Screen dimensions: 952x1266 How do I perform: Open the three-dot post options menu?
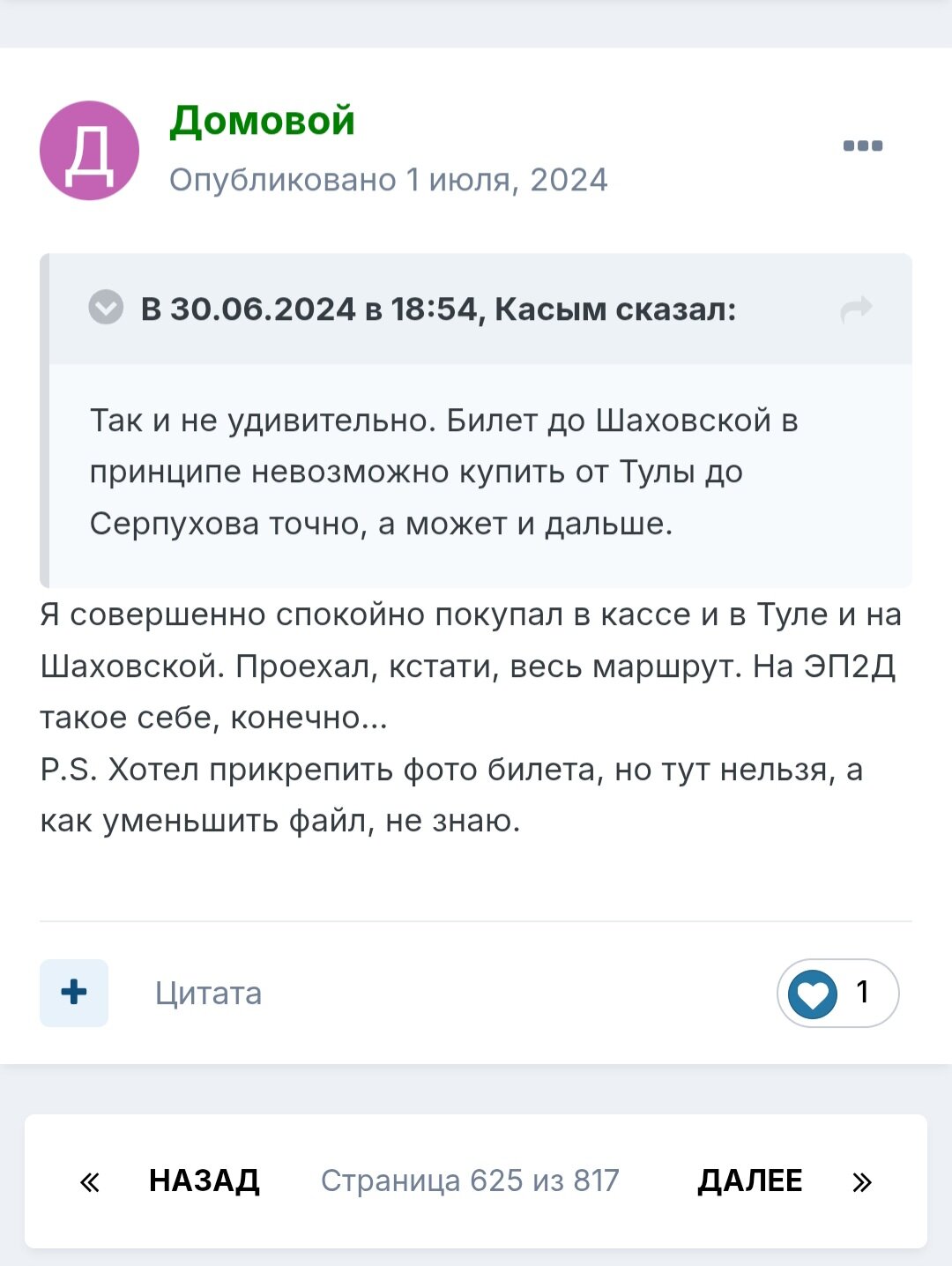click(x=862, y=146)
